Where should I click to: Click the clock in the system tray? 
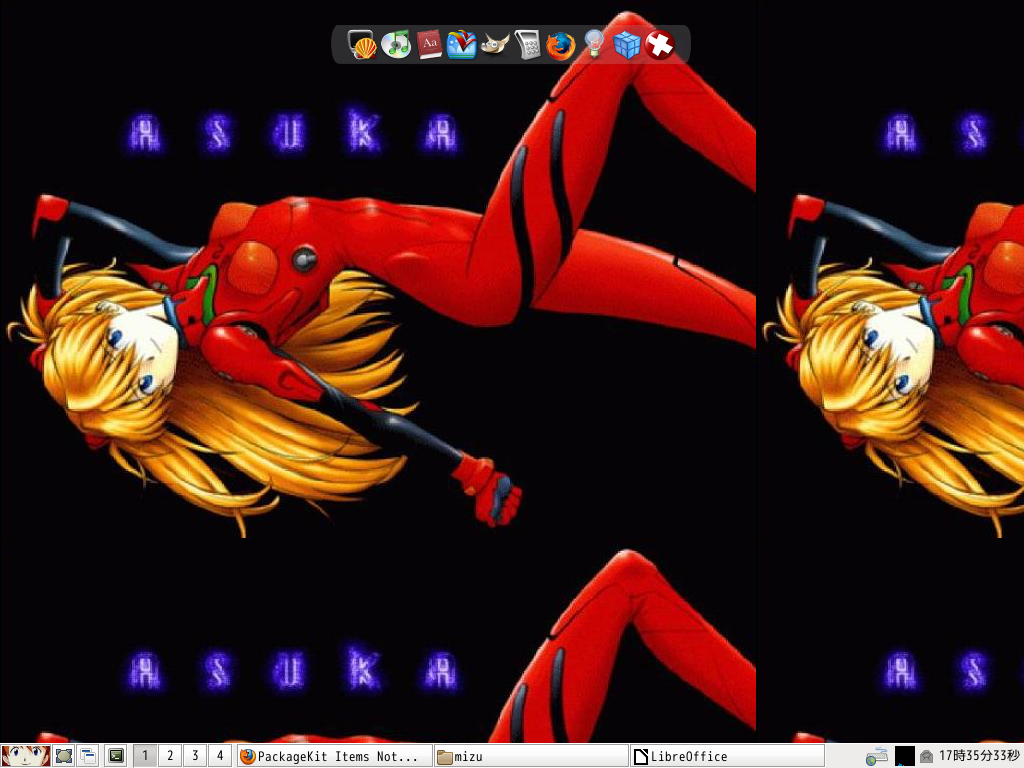pos(978,756)
